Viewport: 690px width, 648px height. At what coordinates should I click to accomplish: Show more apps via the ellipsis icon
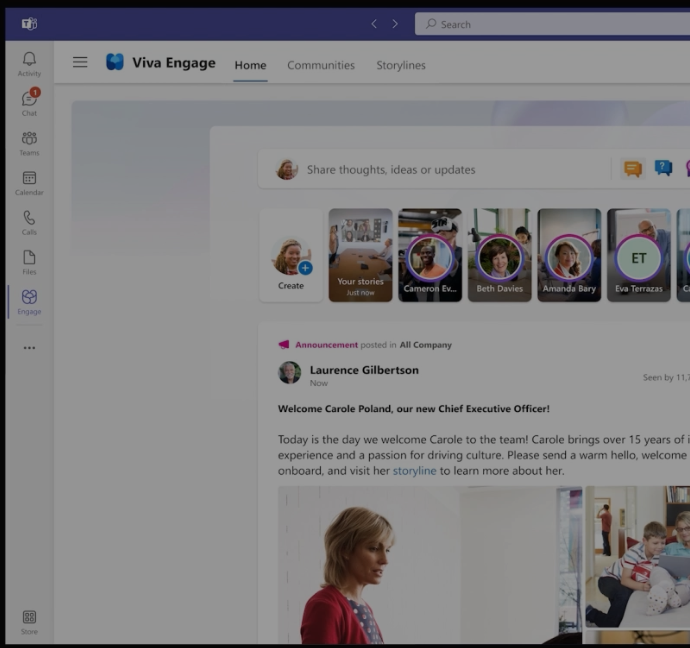[29, 348]
